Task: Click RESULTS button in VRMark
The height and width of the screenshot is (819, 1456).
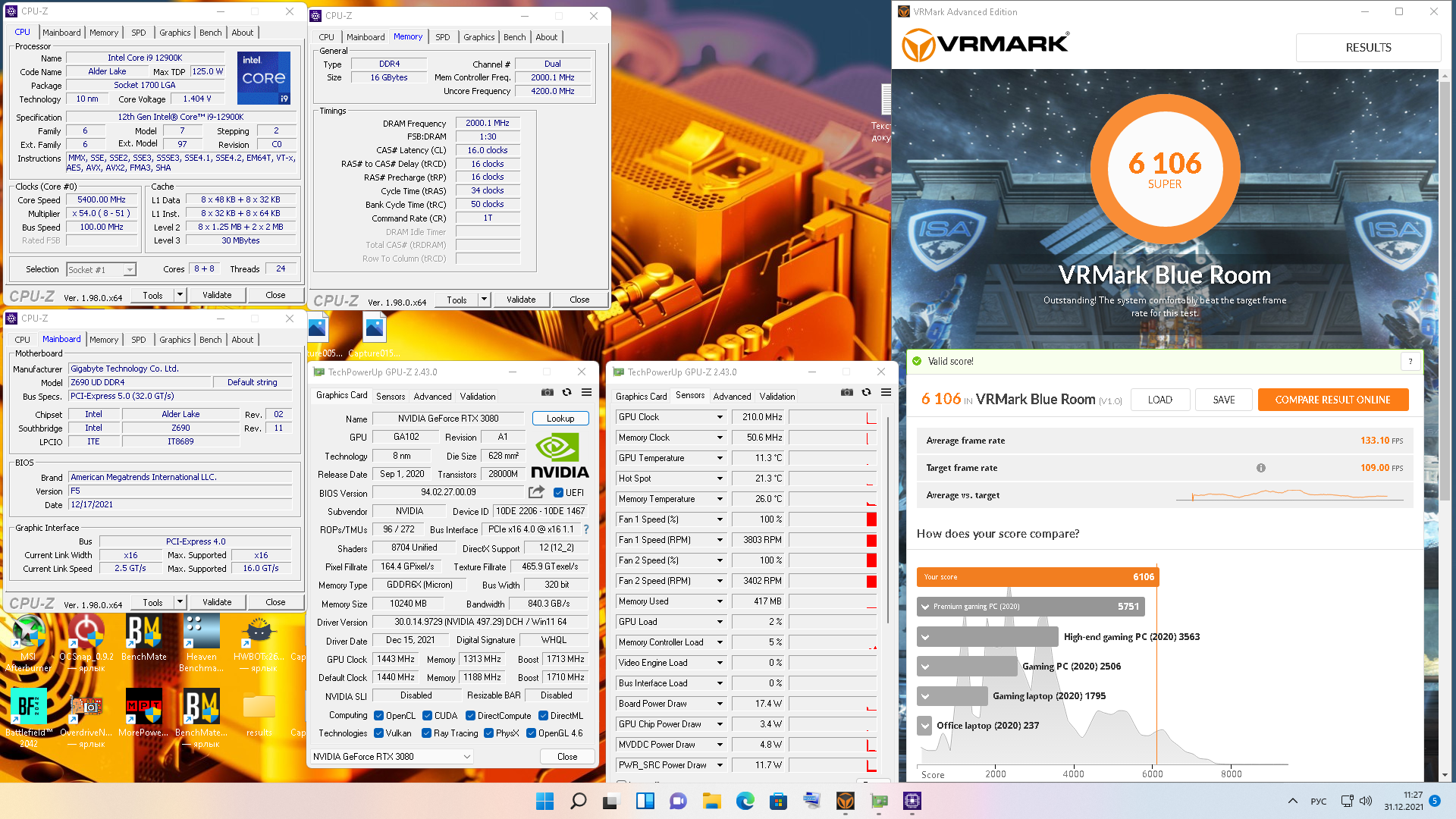Action: (1368, 48)
